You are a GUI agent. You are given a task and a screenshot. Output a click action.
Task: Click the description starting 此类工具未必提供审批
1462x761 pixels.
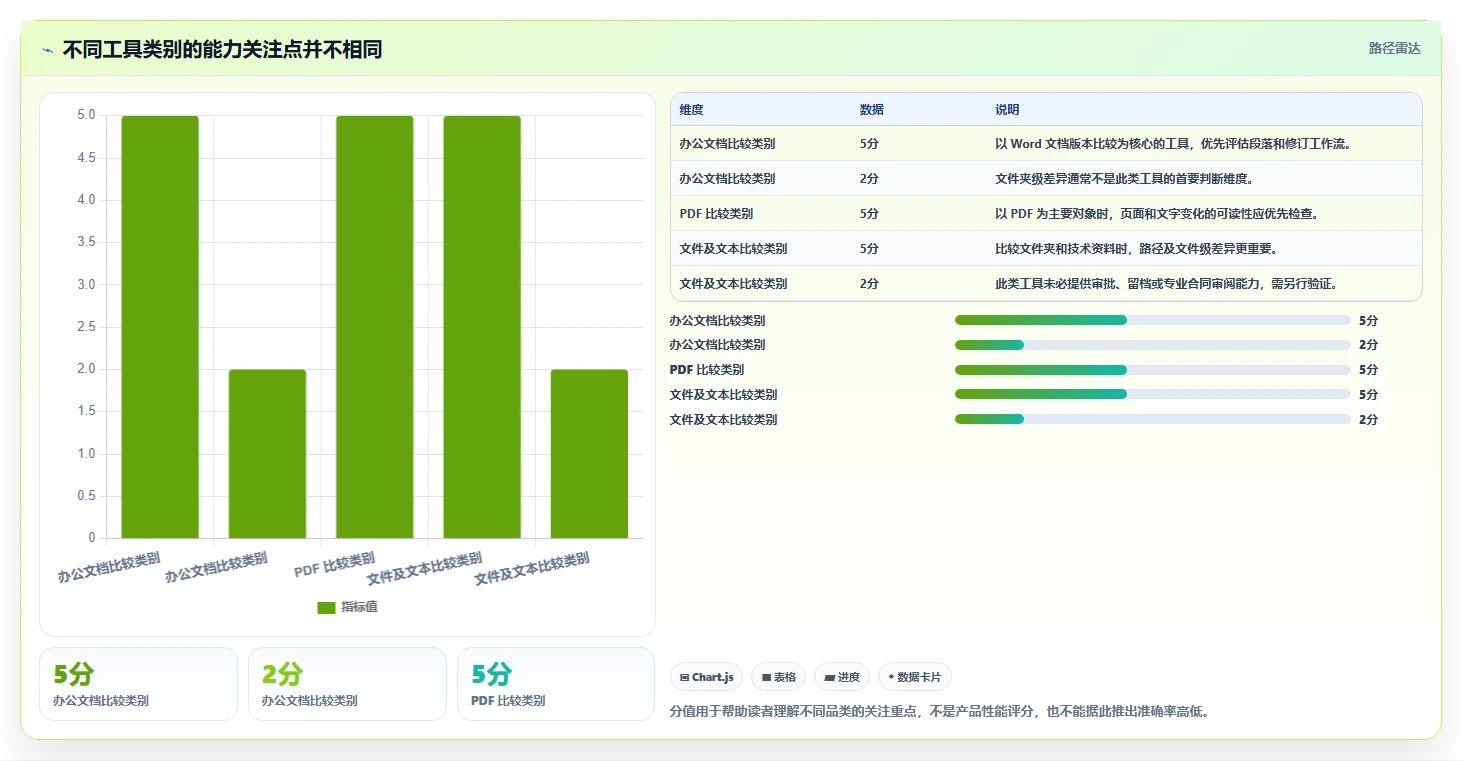click(1166, 284)
